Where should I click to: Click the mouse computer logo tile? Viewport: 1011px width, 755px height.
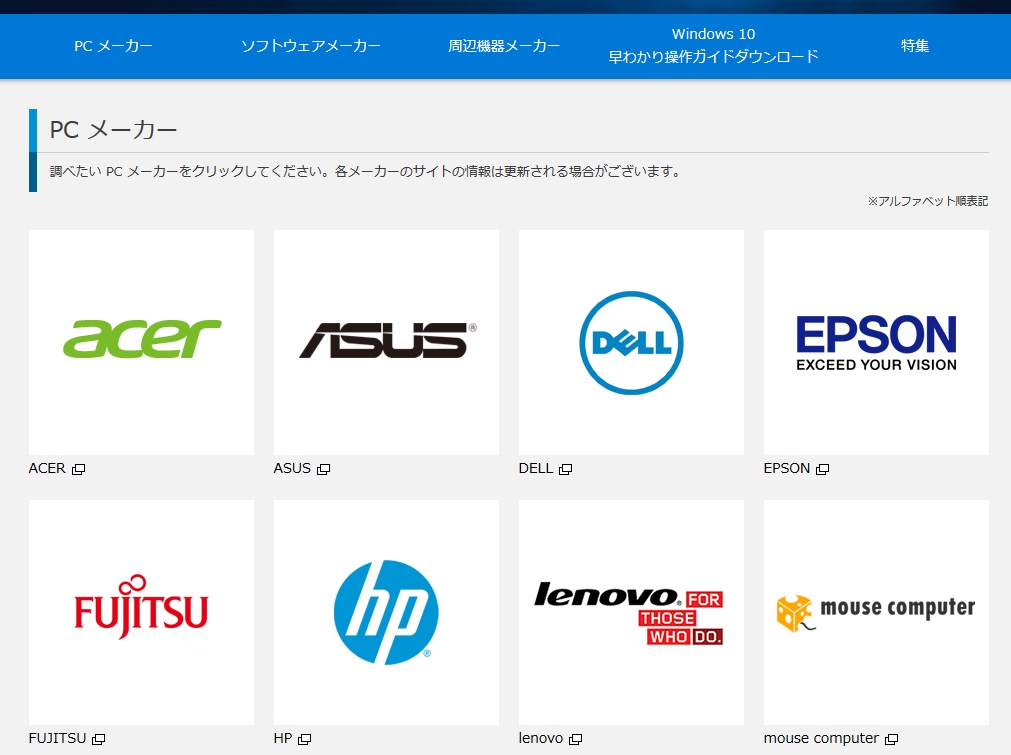point(876,613)
